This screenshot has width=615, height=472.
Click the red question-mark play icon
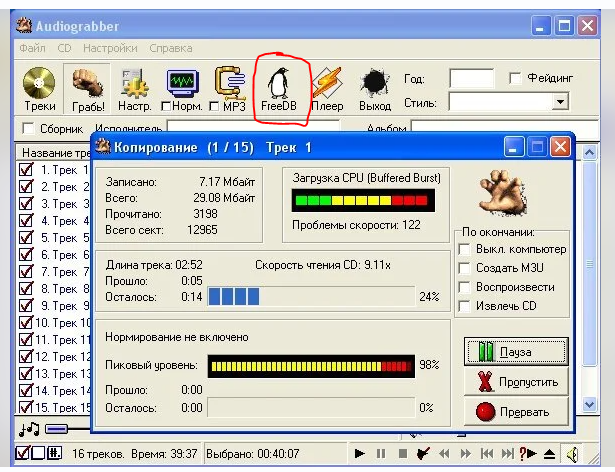click(528, 454)
